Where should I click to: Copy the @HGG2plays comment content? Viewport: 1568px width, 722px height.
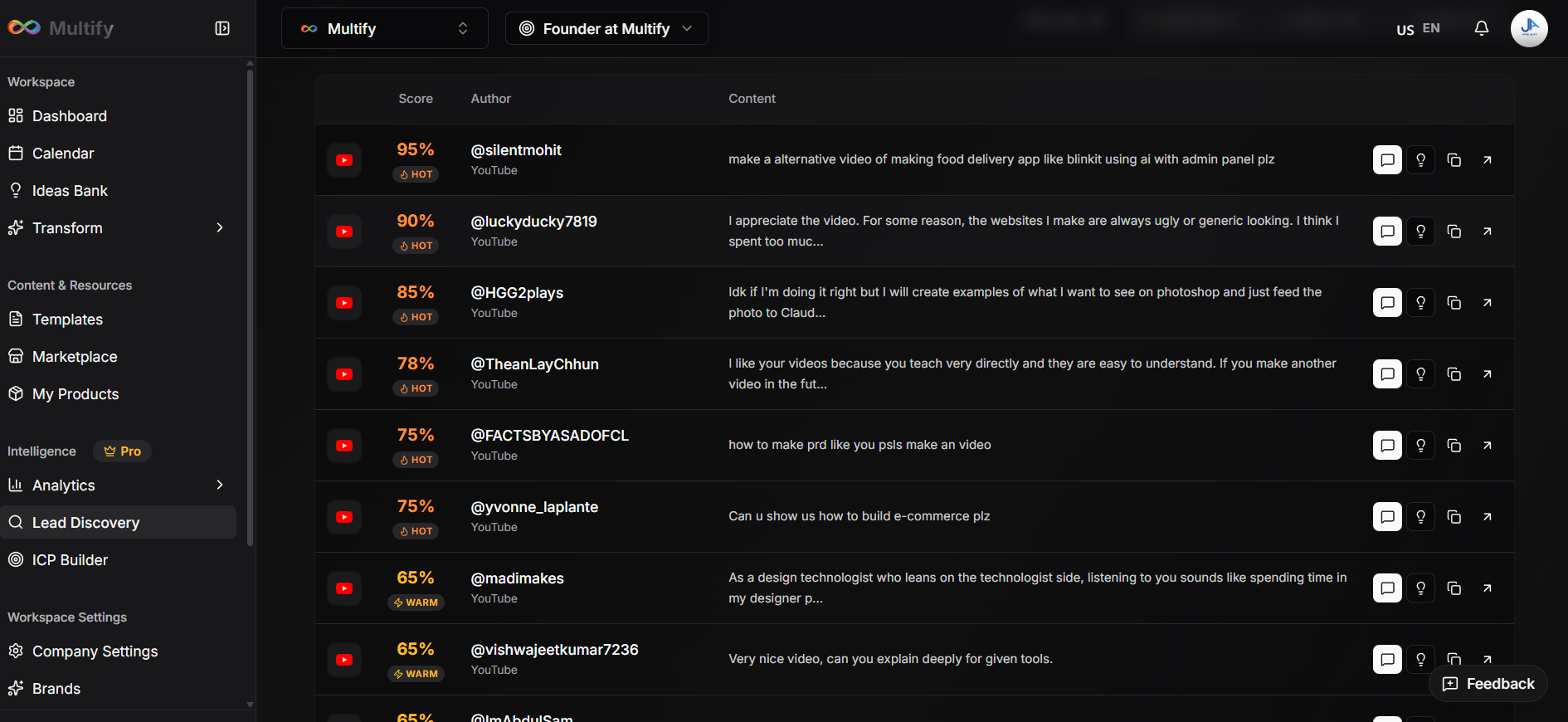click(1454, 303)
